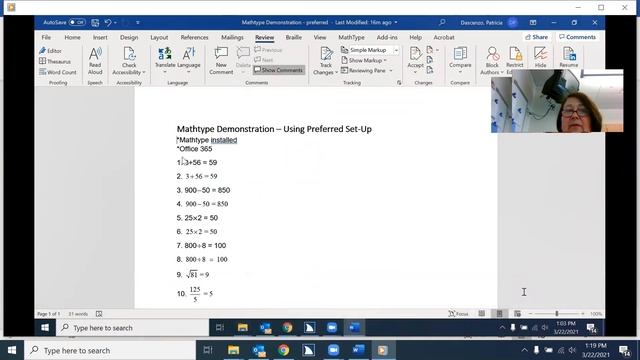Click the Check Accessibility icon
Image resolution: width=640 pixels, height=360 pixels.
pyautogui.click(x=129, y=53)
